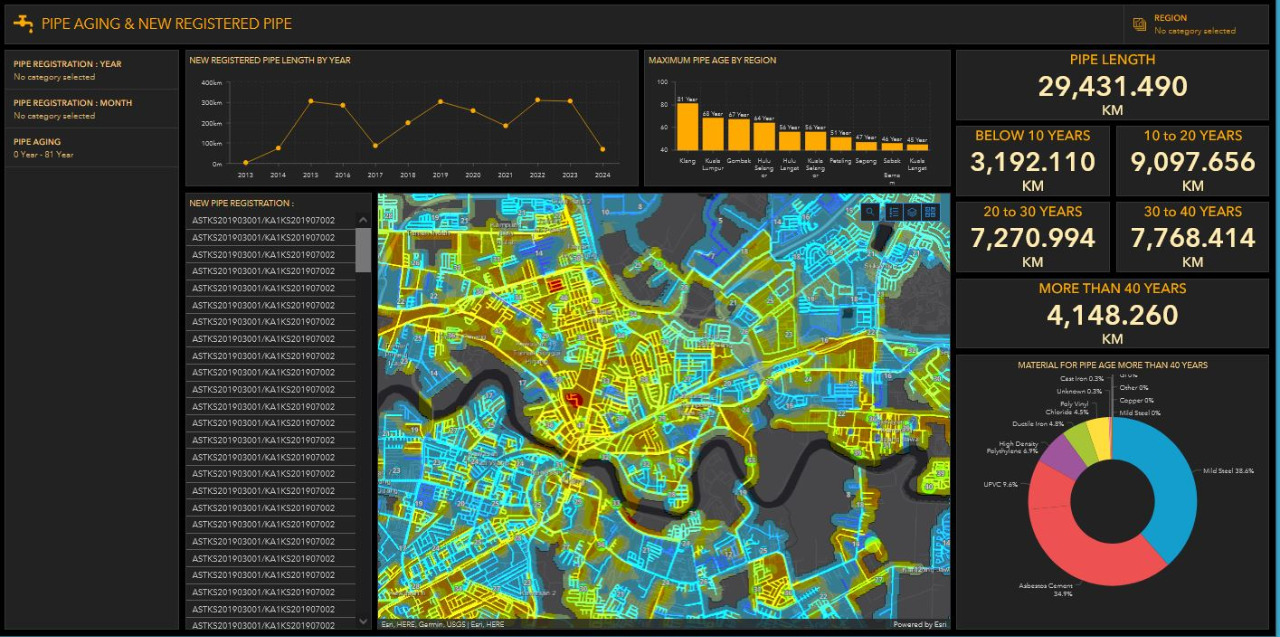1280x637 pixels.
Task: Open the map search tool
Action: coord(870,212)
